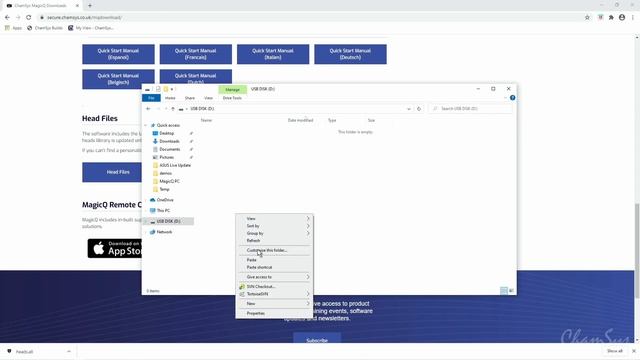Open the Apps bookmark shortcut
Screen dimensions: 640x360
(13, 28)
